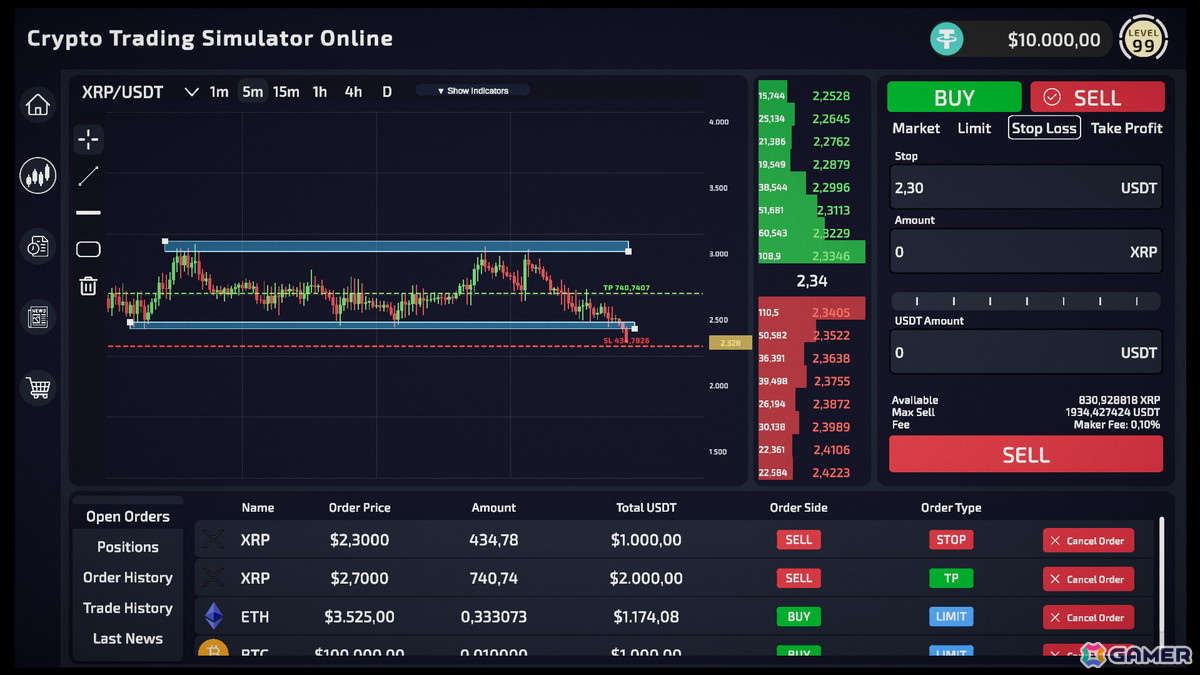Open the Last News tab
1200x675 pixels.
[128, 638]
